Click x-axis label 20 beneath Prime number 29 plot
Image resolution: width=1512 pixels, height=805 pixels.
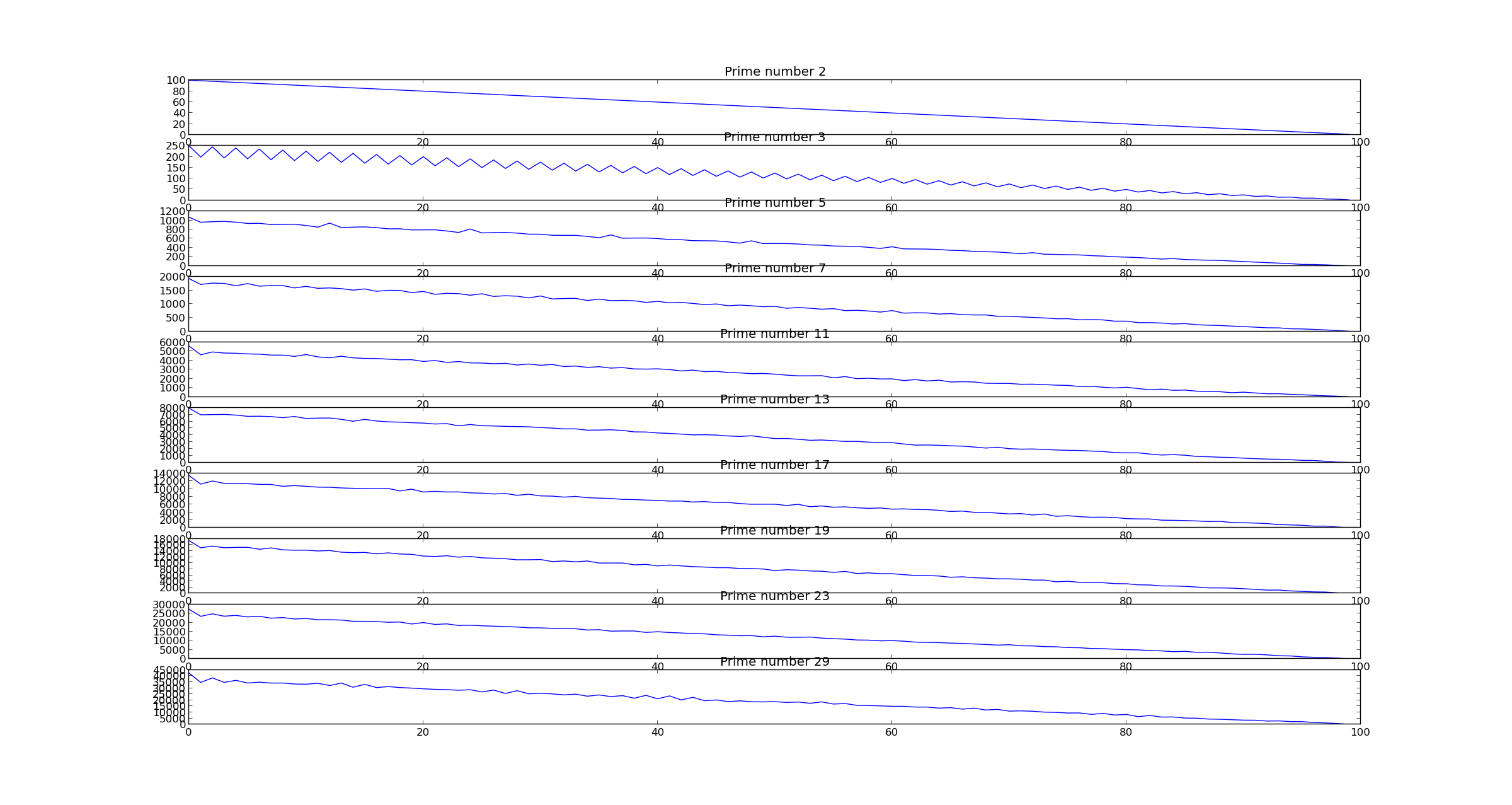423,733
